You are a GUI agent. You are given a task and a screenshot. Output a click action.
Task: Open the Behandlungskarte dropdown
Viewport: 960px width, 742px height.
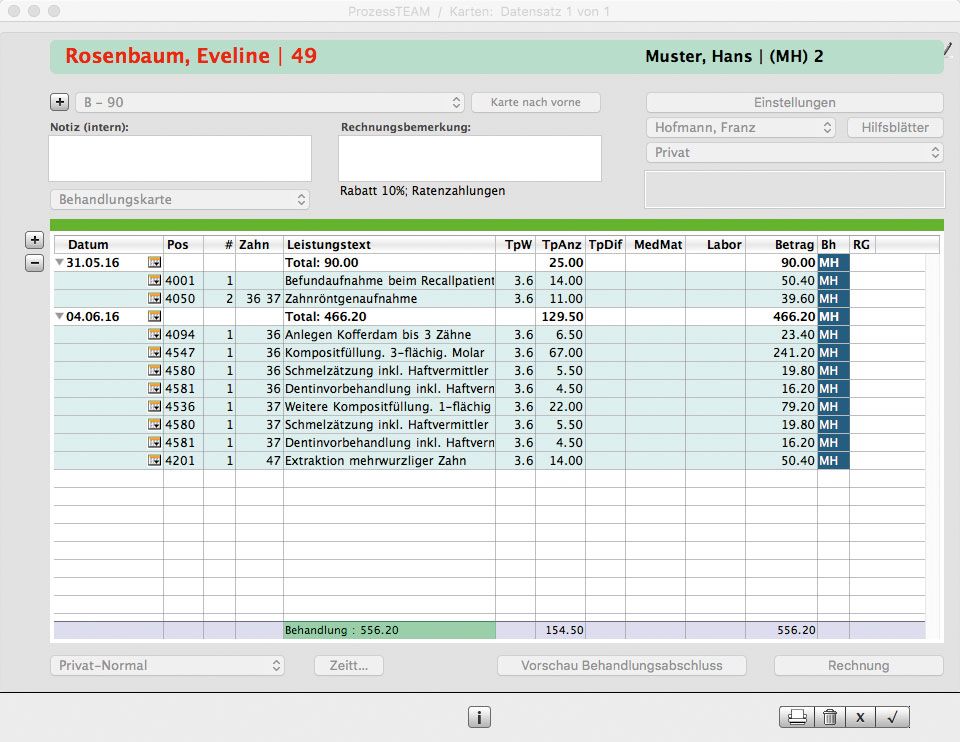pos(180,200)
